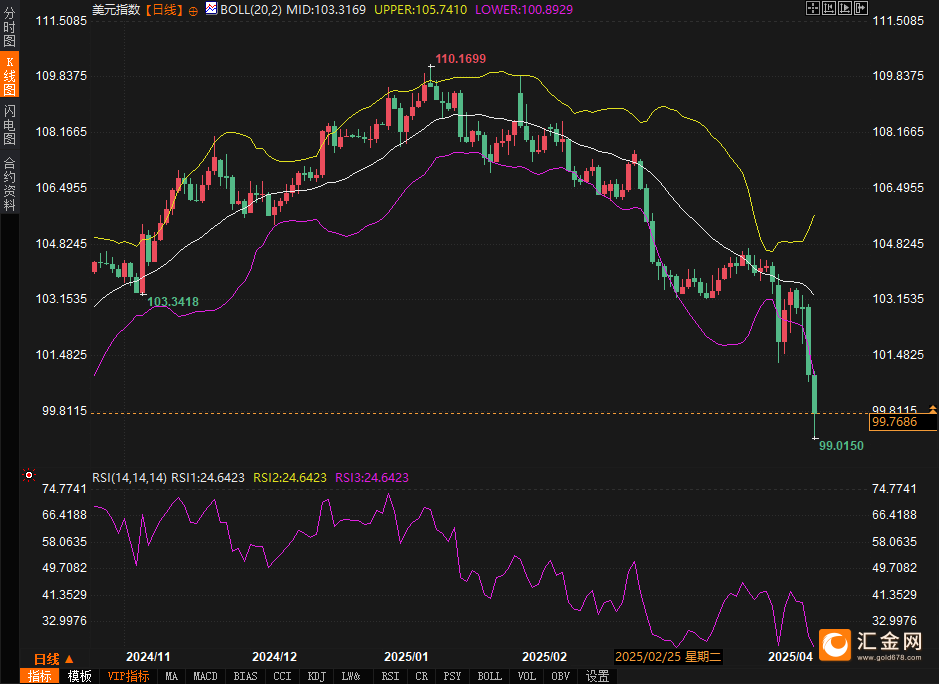Image resolution: width=939 pixels, height=684 pixels.
Task: Click the 2024/12 date label
Action: [x=274, y=656]
